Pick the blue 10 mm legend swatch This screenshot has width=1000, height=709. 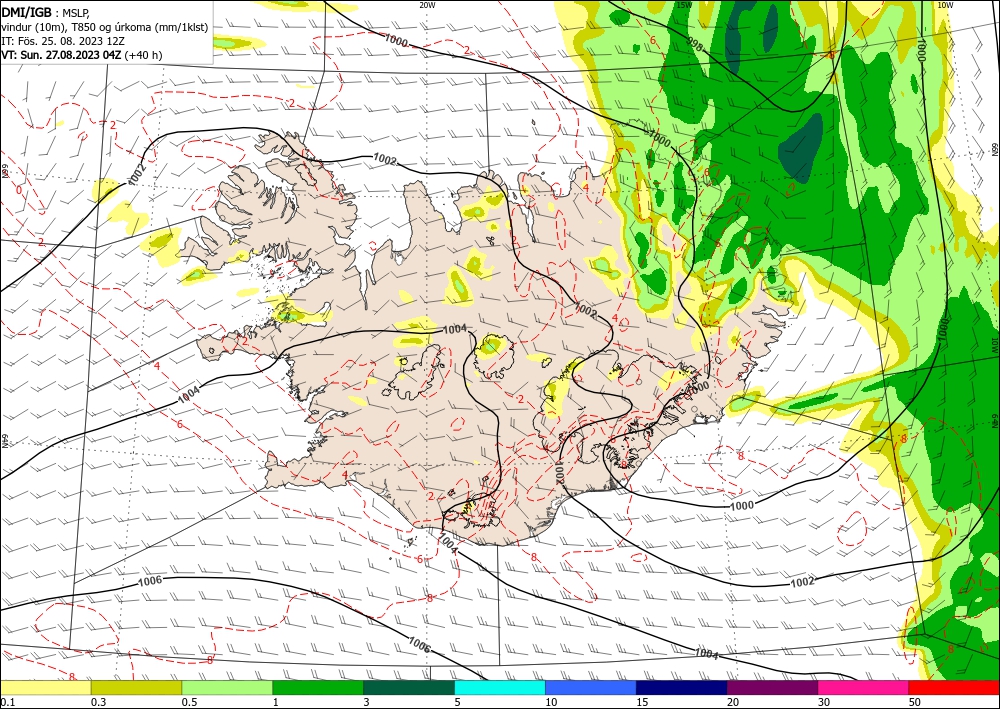(591, 687)
